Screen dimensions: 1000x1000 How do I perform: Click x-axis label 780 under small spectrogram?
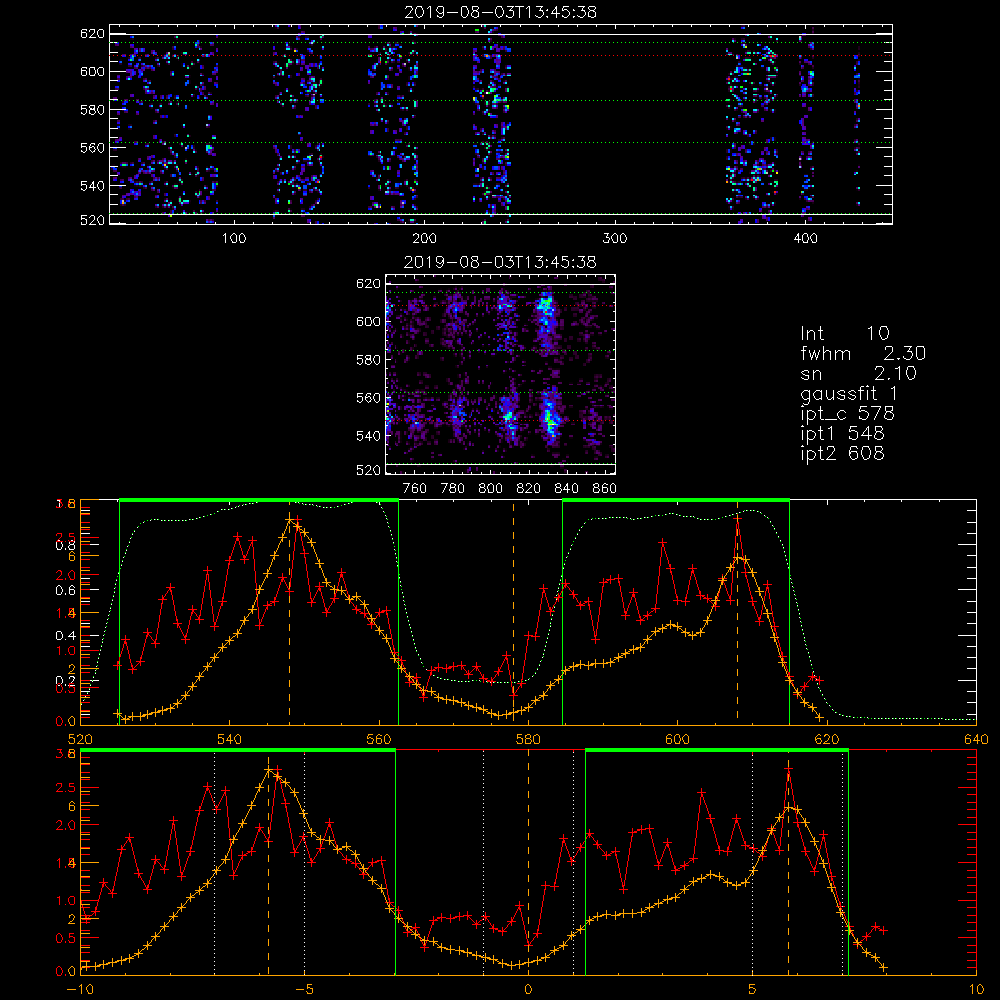pyautogui.click(x=453, y=489)
